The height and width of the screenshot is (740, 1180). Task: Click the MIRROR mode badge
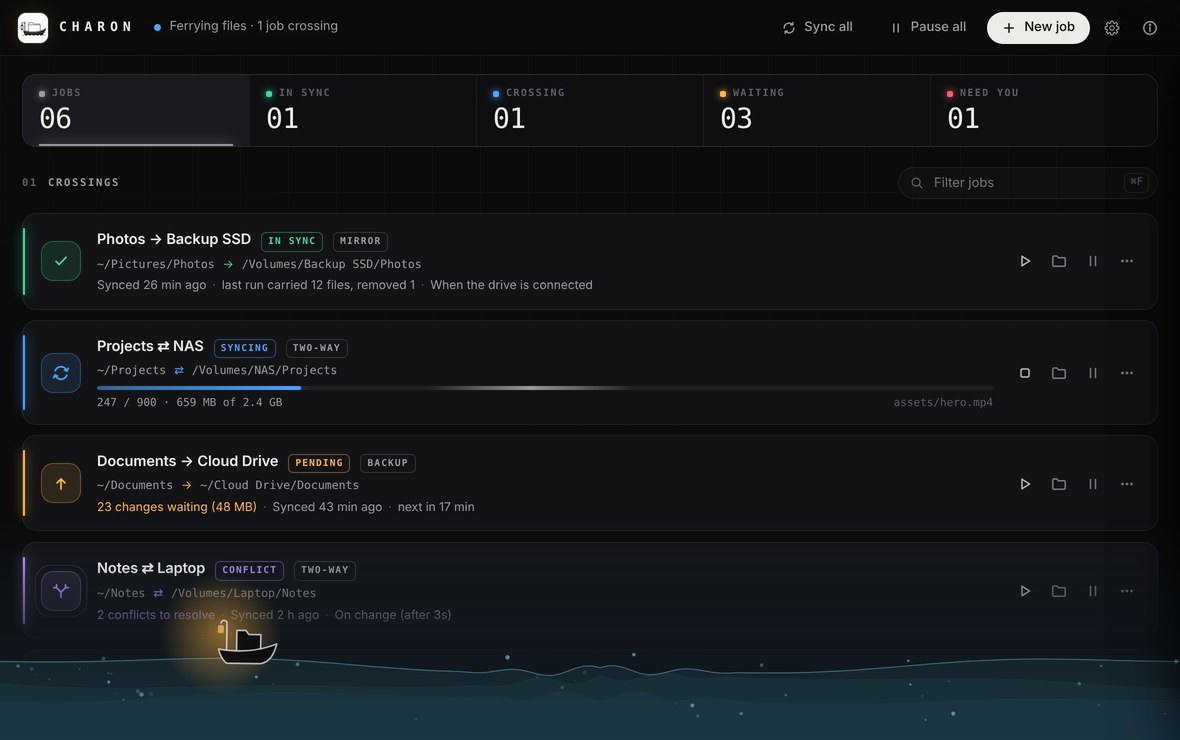coord(360,241)
